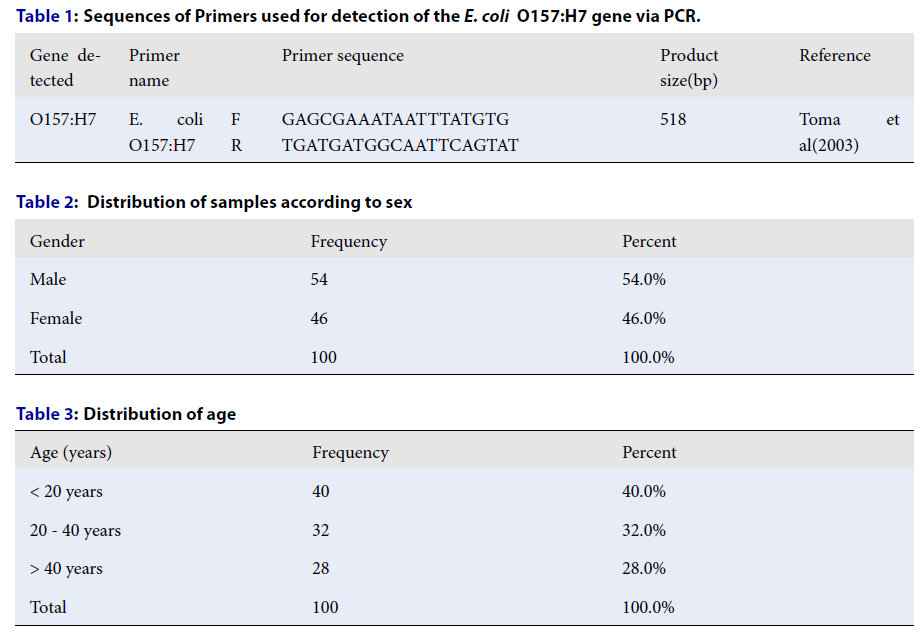Click the "Gender" column header
This screenshot has width=922, height=633.
click(57, 241)
